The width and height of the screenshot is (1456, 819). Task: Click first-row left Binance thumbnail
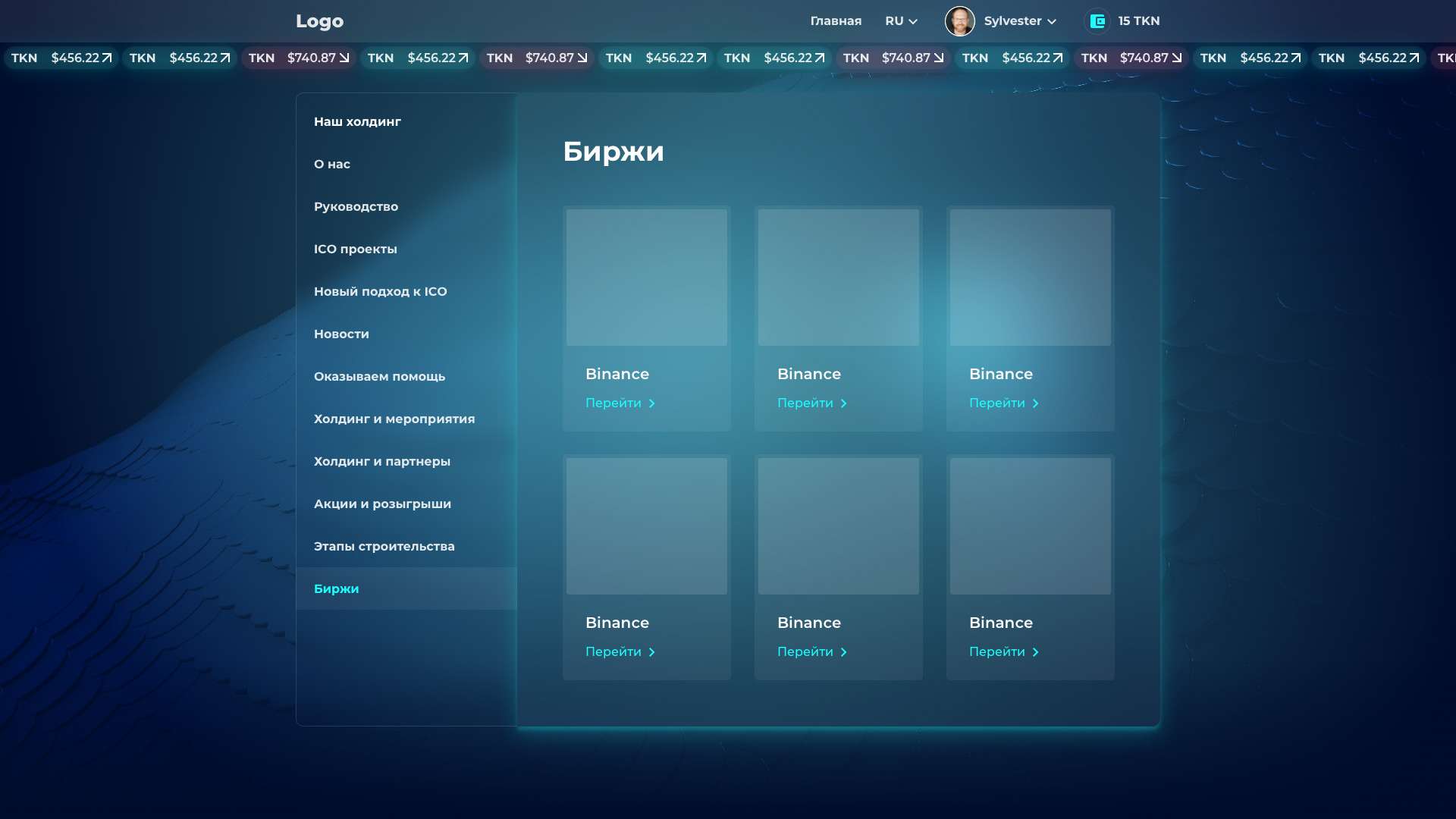647,278
